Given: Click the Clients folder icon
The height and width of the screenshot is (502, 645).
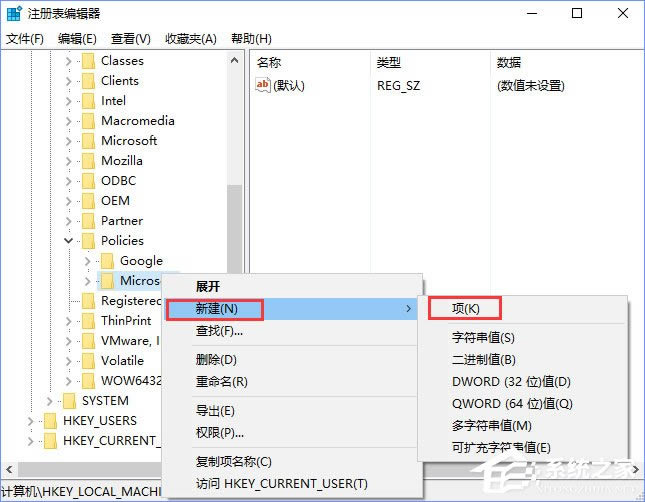Looking at the screenshot, I should click(x=88, y=81).
